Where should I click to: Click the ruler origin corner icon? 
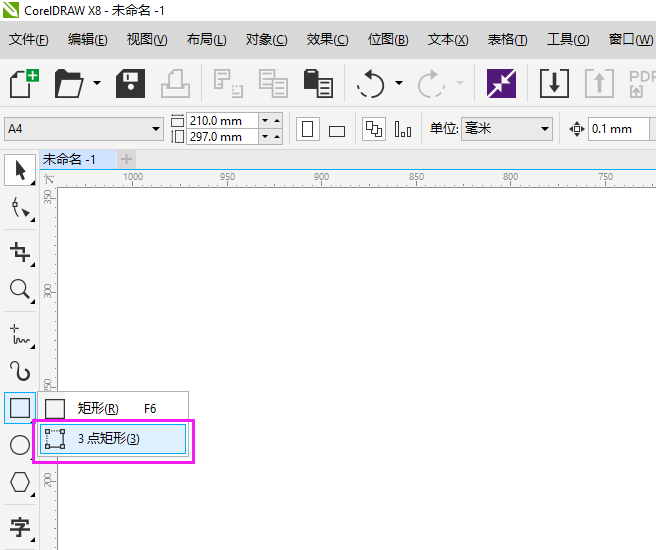pyautogui.click(x=49, y=179)
